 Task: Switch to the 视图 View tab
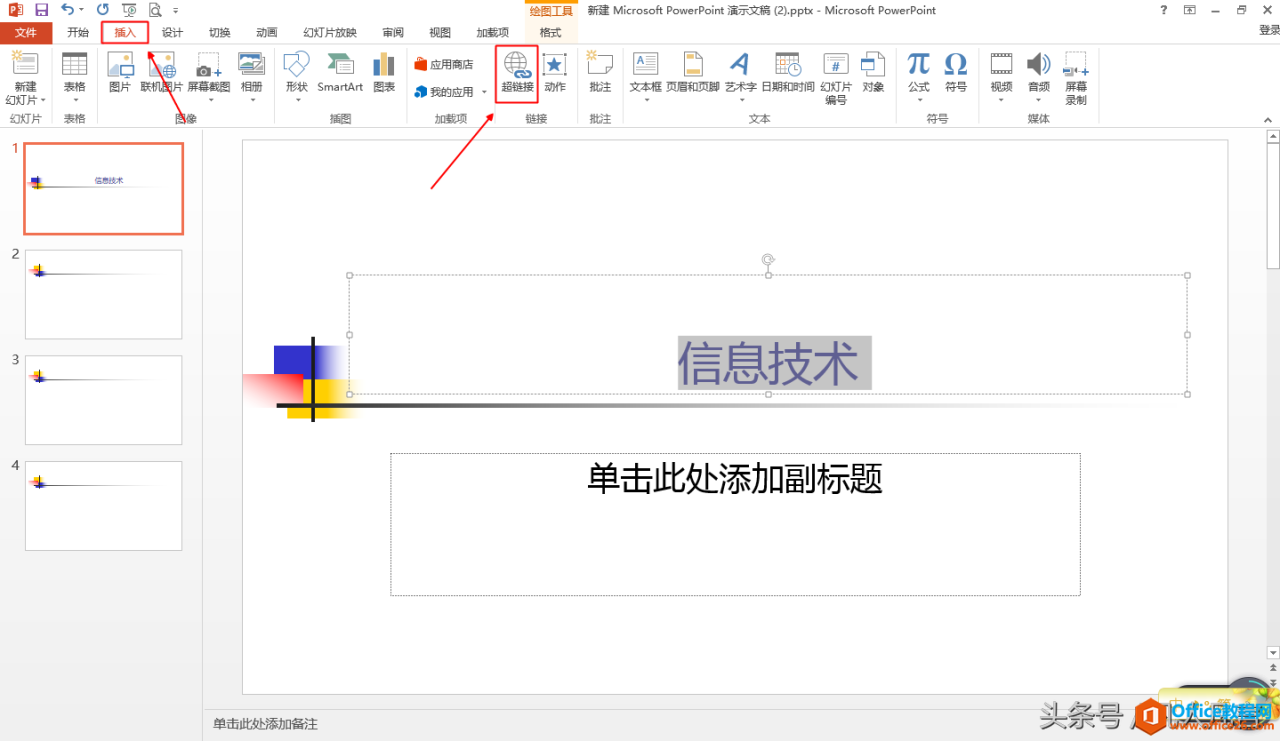tap(440, 33)
